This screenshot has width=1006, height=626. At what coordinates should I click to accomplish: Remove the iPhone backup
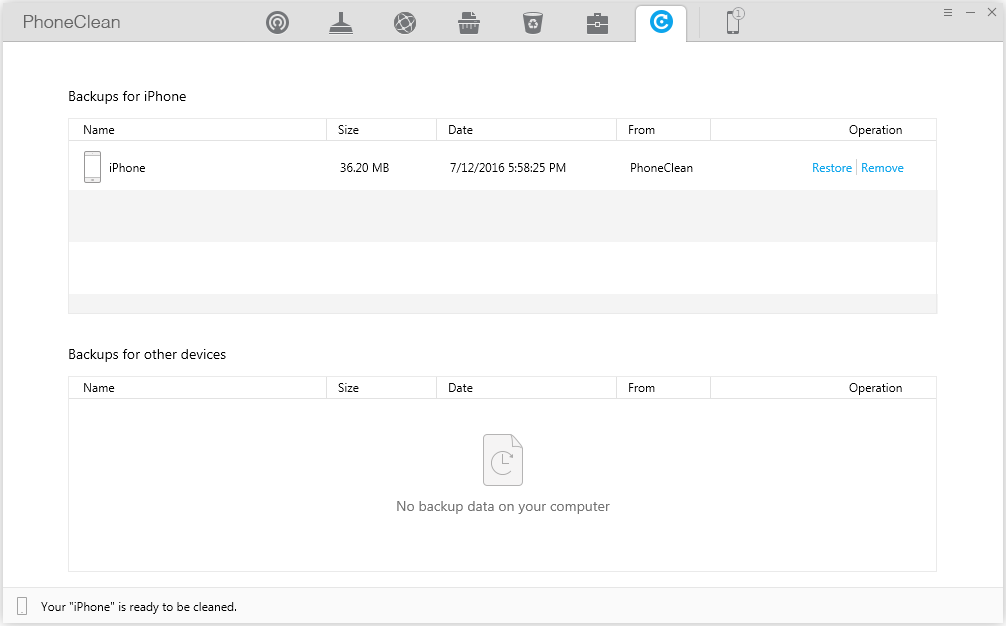882,168
